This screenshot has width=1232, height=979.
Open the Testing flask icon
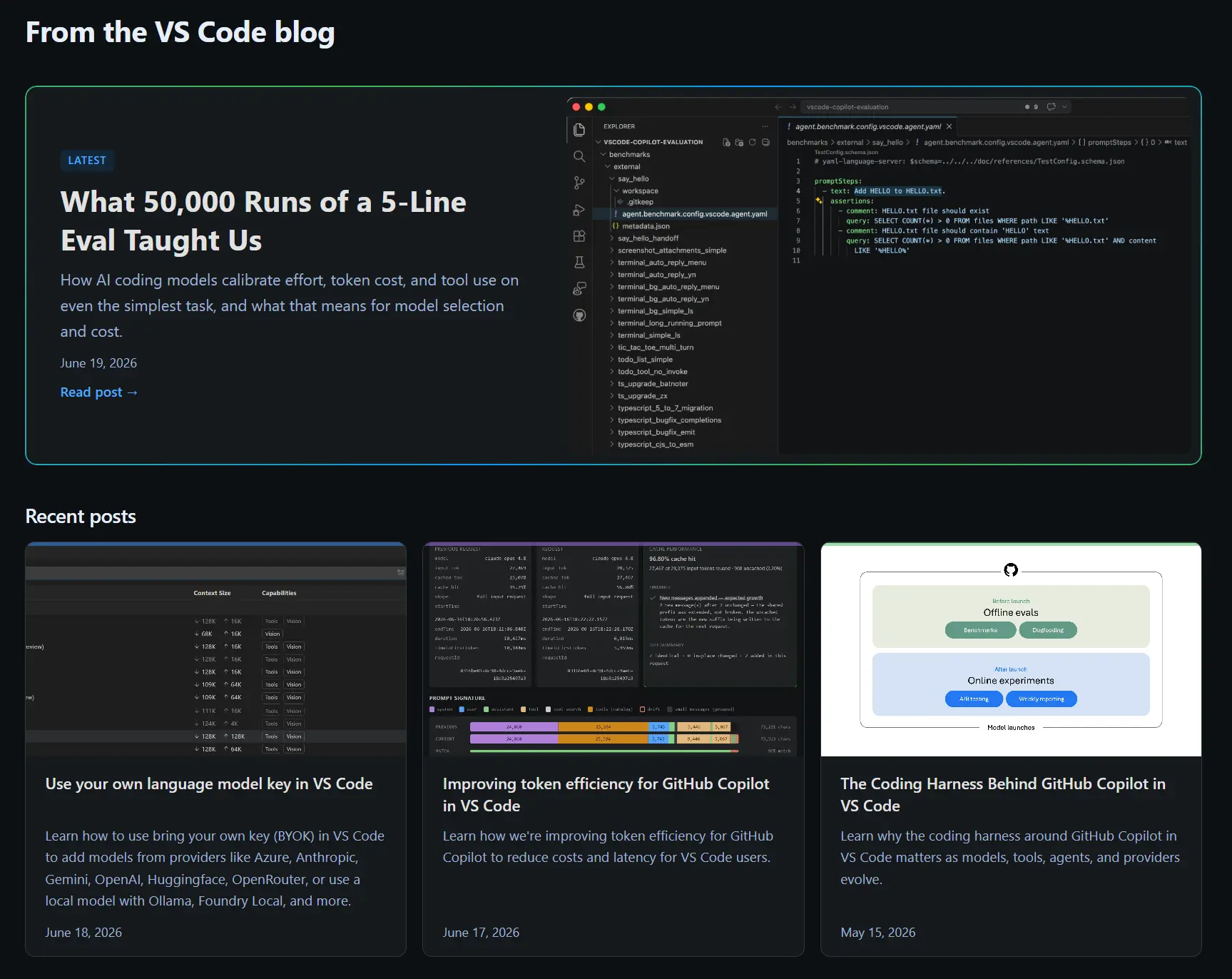[x=579, y=263]
